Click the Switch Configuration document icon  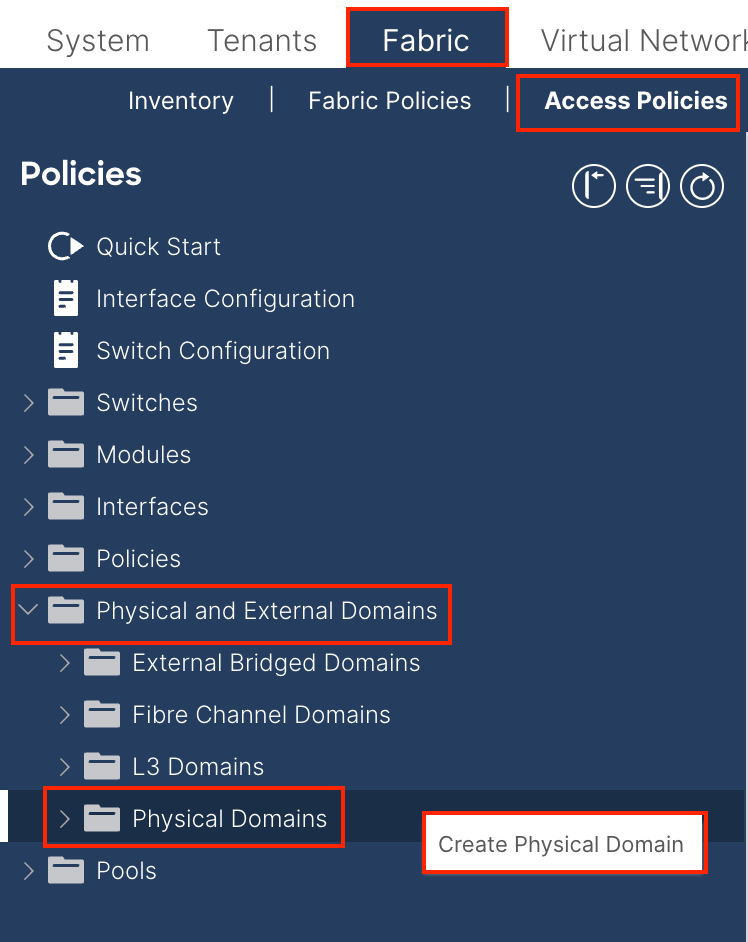(x=66, y=351)
